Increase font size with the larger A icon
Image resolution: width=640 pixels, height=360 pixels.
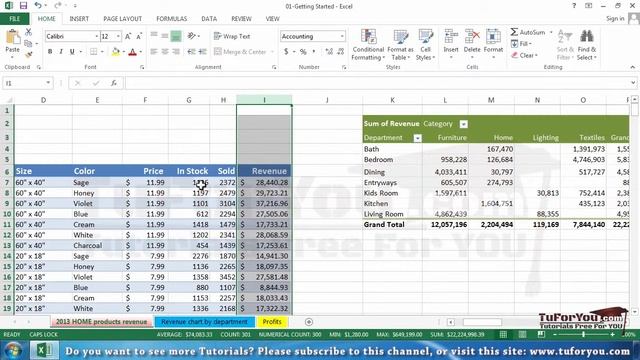coord(128,36)
